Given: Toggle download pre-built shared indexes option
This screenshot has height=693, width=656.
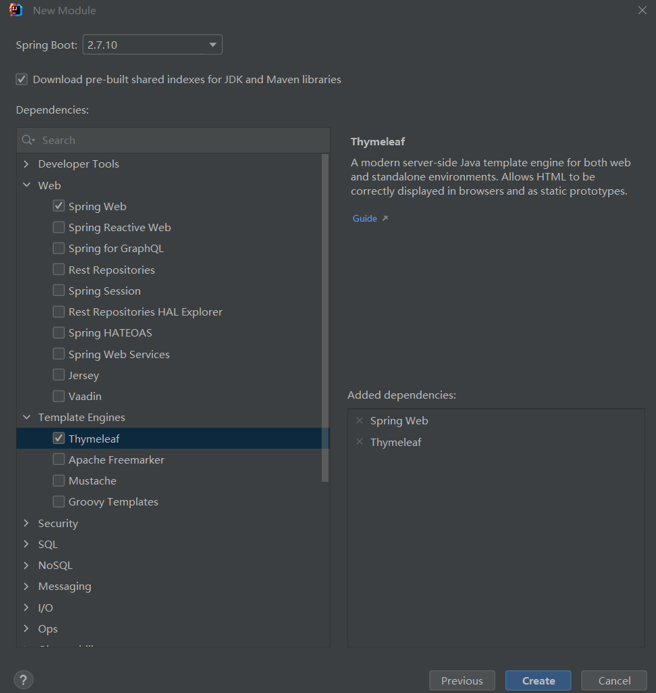Looking at the screenshot, I should click(22, 80).
